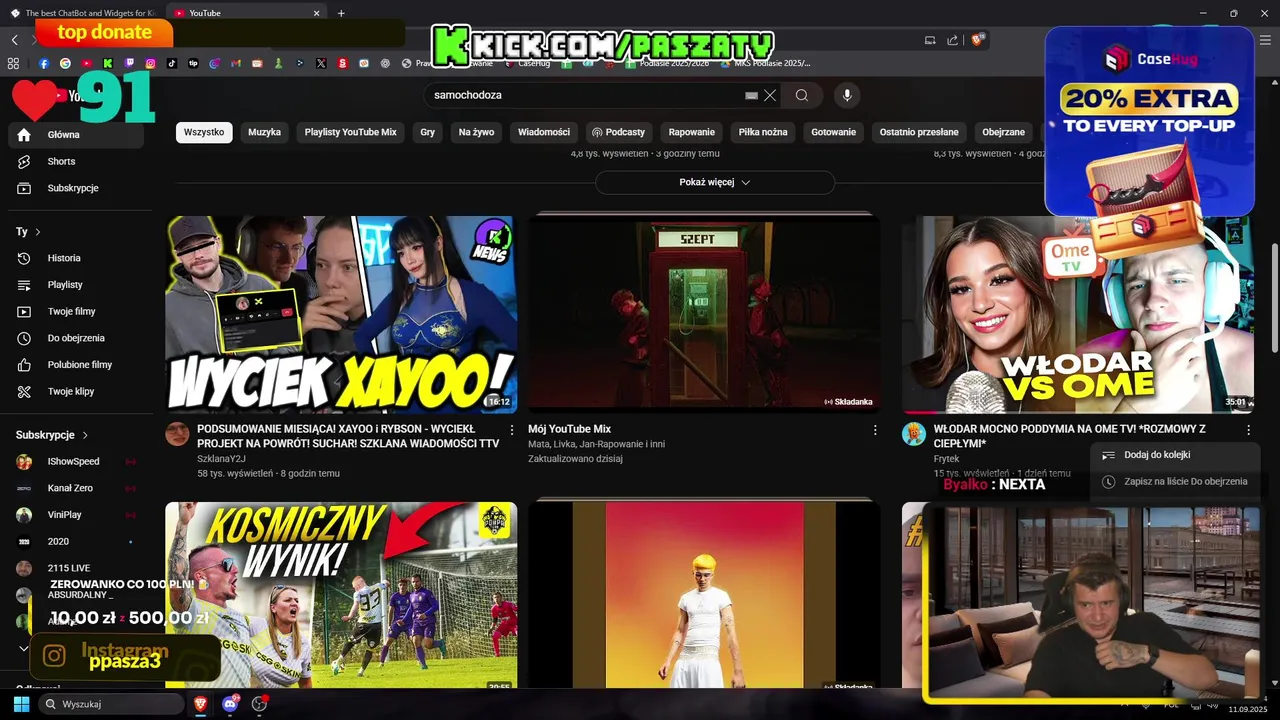The image size is (1280, 720).
Task: Open Do obejrzenia watch later list
Action: point(76,338)
